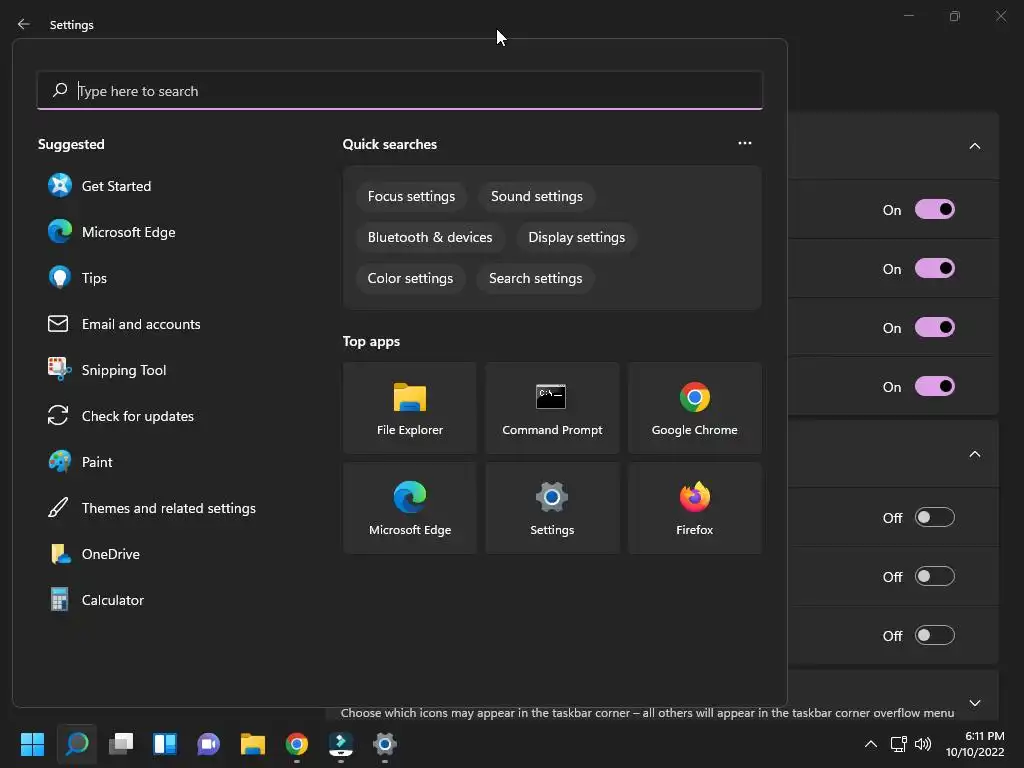
Task: Turn on the second Off toggle
Action: (x=935, y=577)
